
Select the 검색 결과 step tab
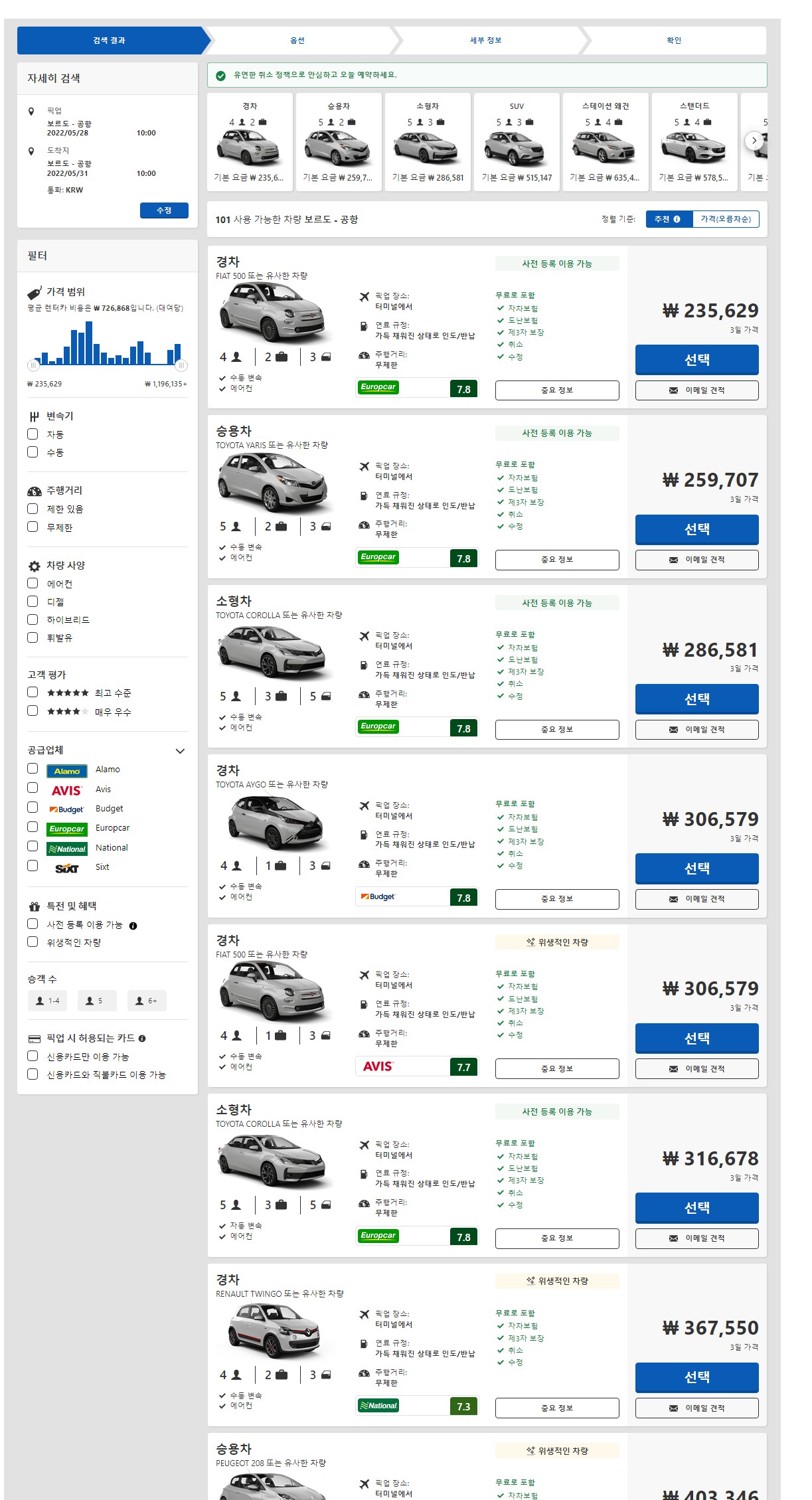point(110,41)
